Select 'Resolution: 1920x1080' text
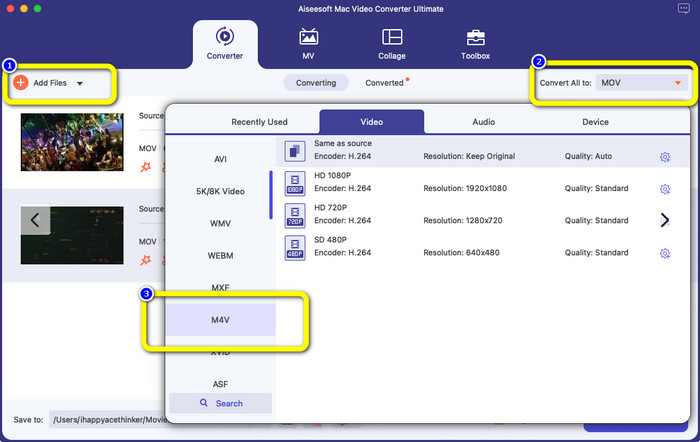Image resolution: width=700 pixels, height=442 pixels. (465, 188)
